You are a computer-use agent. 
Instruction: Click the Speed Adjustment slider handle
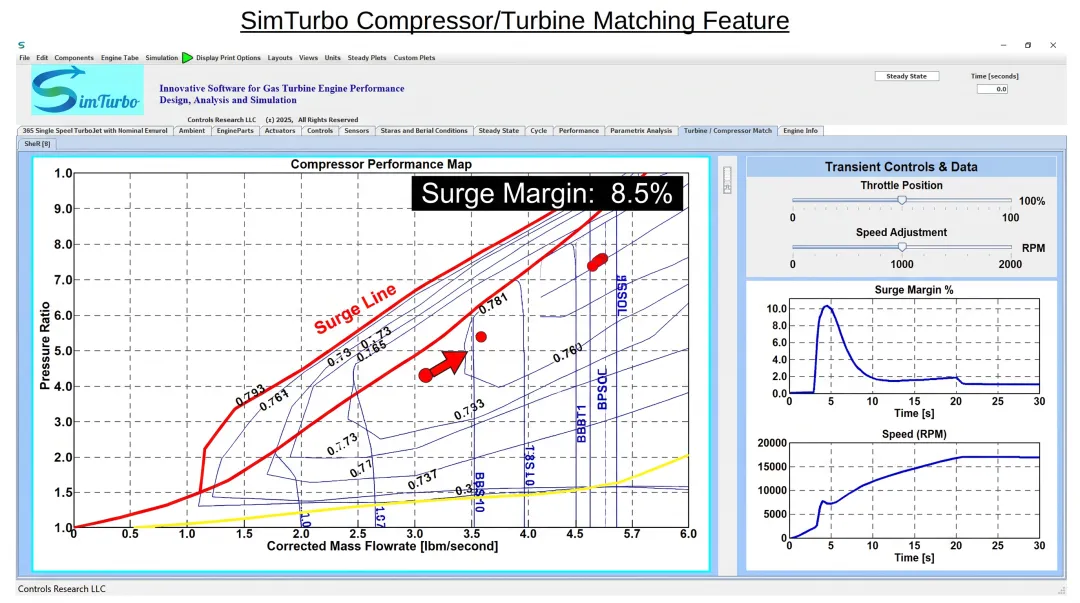point(902,247)
